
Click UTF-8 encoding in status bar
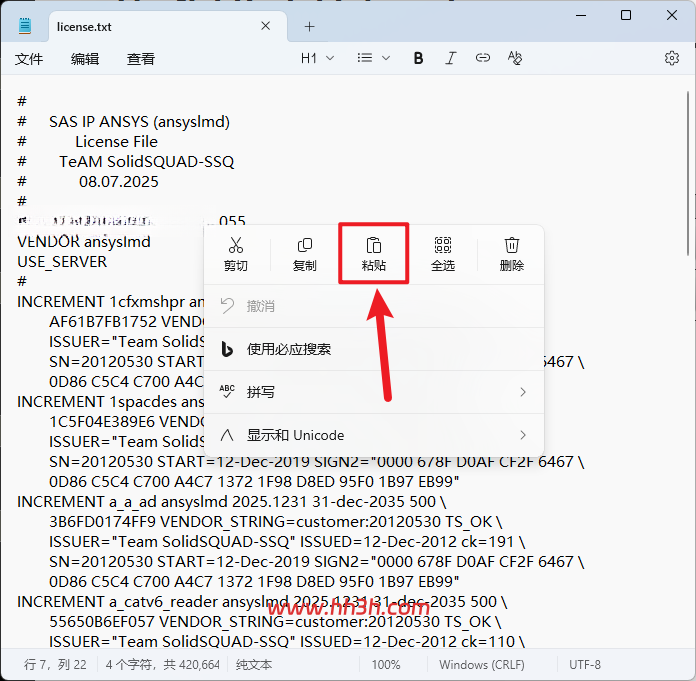click(585, 665)
